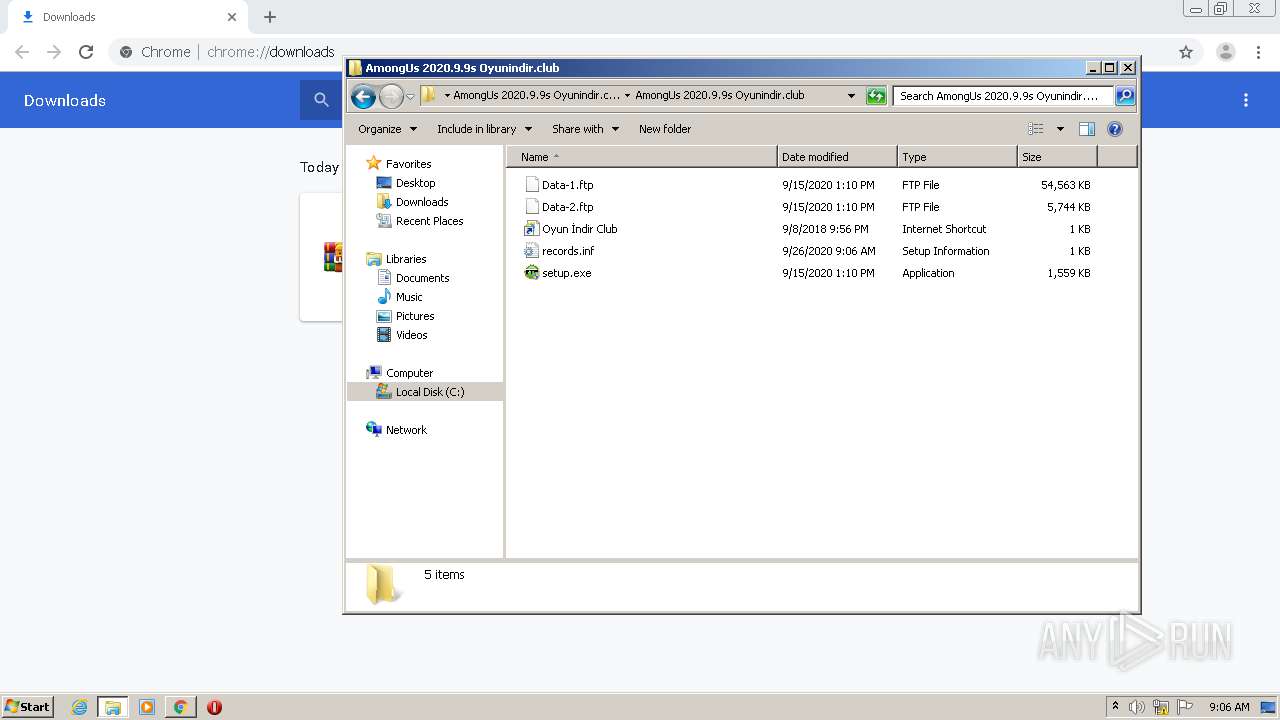1280x720 pixels.
Task: Sort files by the Type column
Action: pyautogui.click(x=957, y=157)
